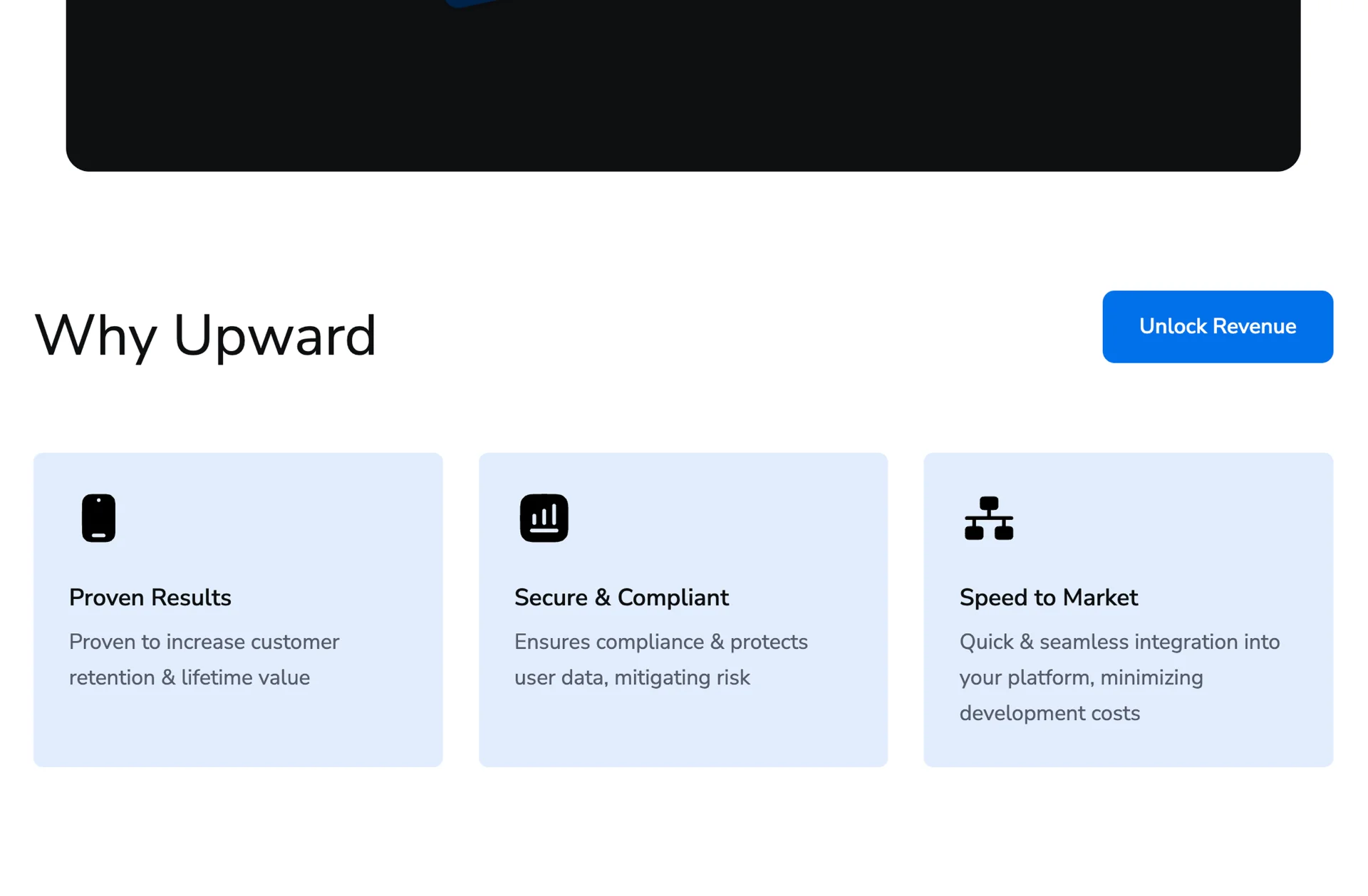Open the Secure & Compliant card
Viewport: 1368px width, 896px height.
[x=683, y=610]
